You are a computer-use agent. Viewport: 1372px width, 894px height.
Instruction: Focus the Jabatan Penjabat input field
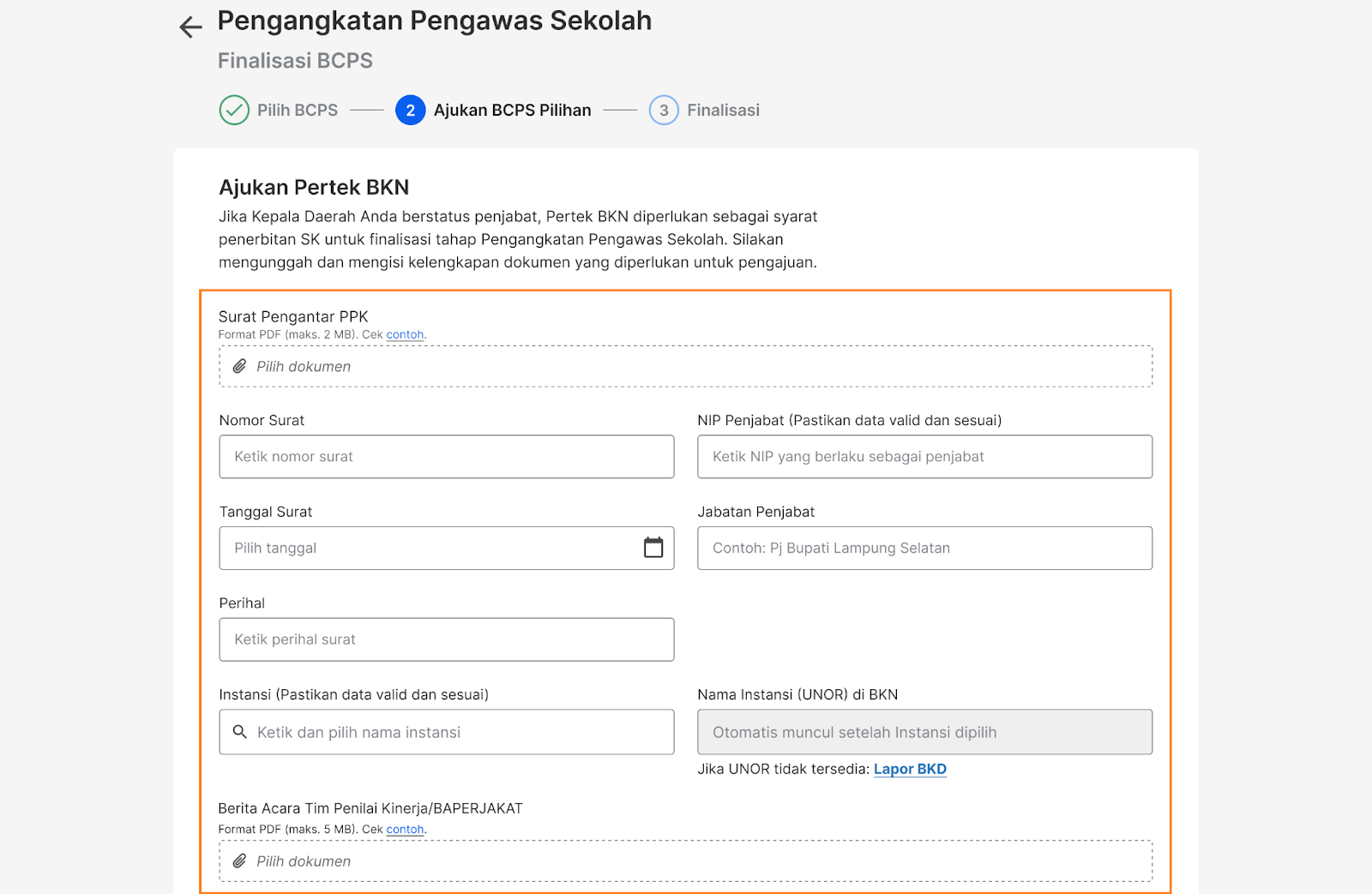coord(924,548)
